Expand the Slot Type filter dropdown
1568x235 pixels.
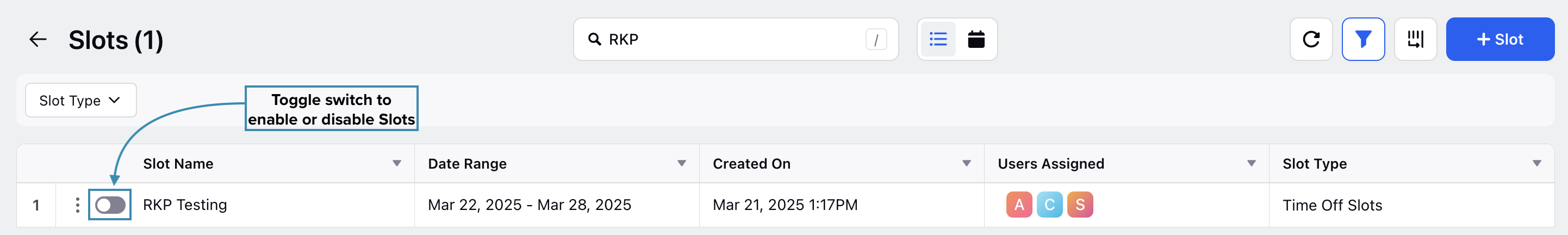80,101
